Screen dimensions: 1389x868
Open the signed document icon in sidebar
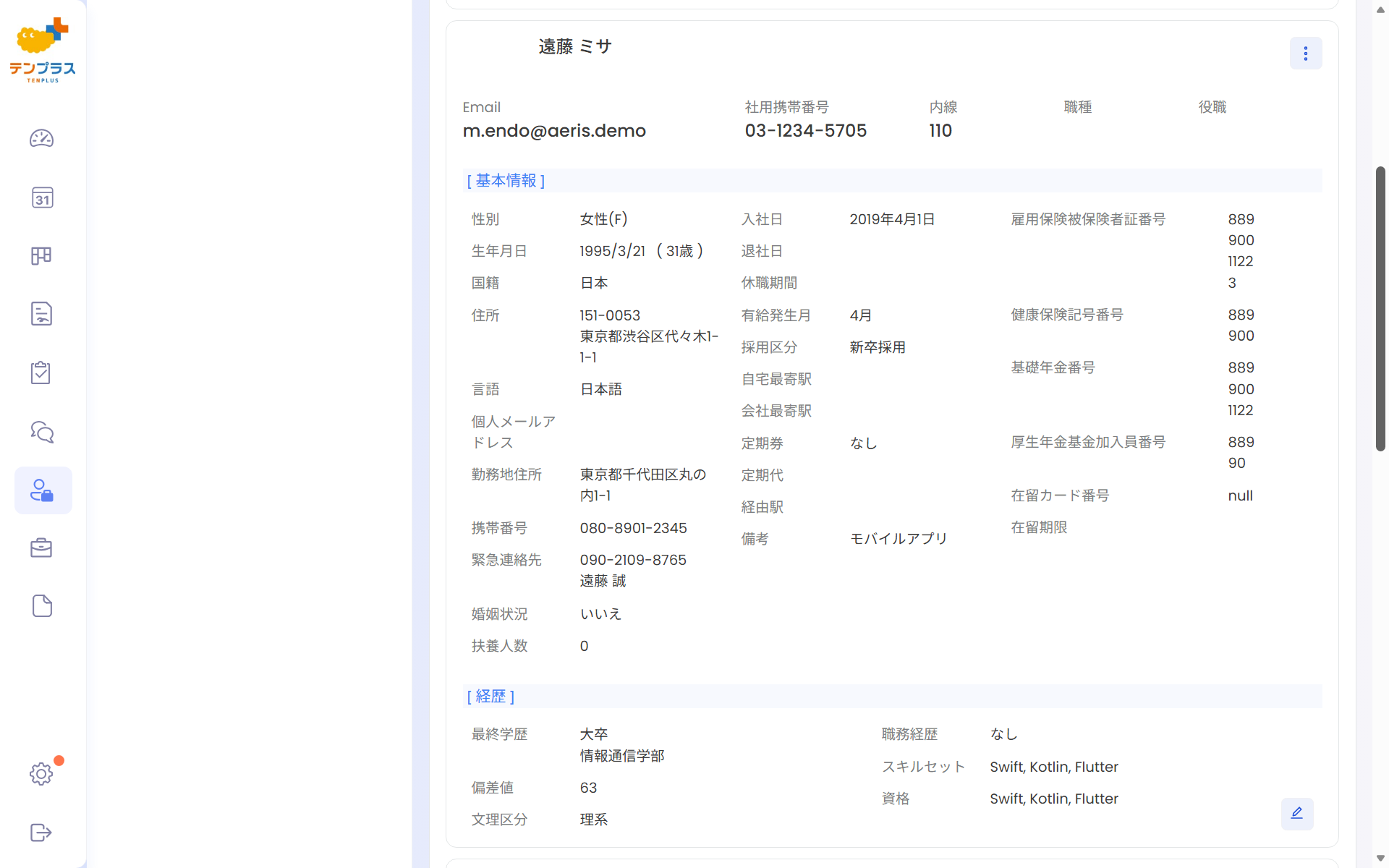[41, 314]
